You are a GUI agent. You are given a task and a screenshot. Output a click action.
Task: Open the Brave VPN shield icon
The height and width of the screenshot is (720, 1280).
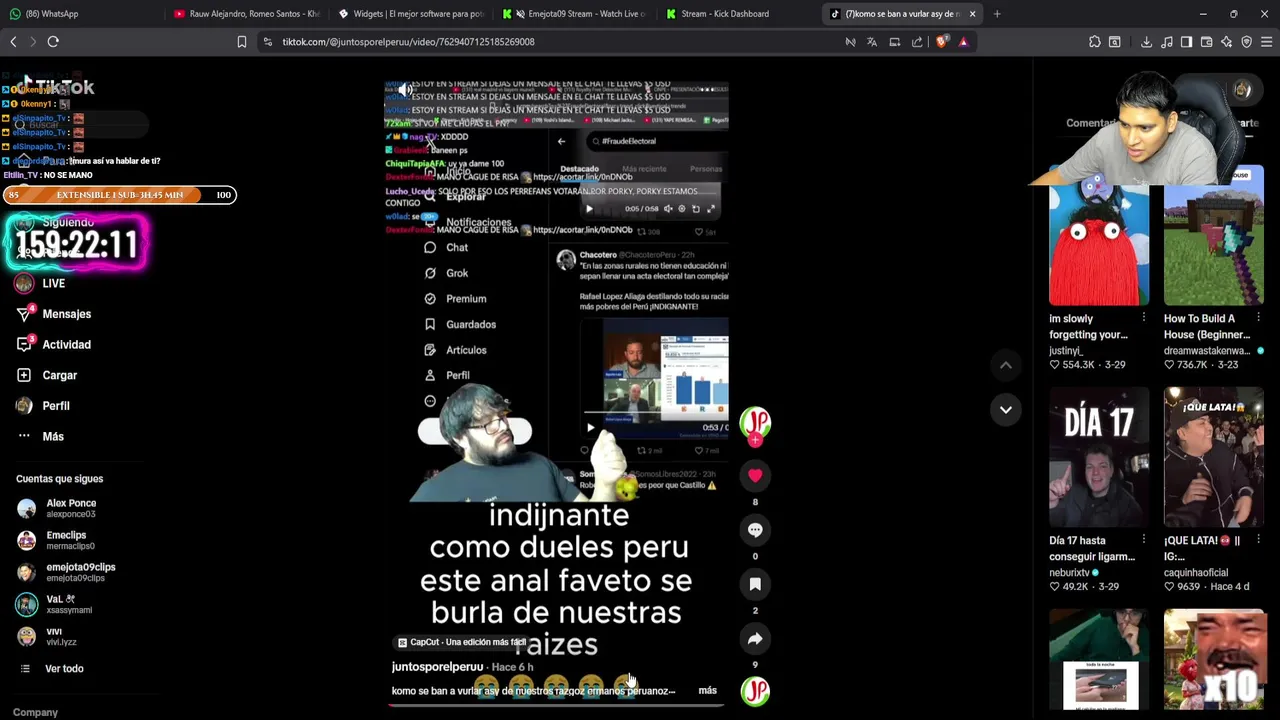(x=1247, y=42)
